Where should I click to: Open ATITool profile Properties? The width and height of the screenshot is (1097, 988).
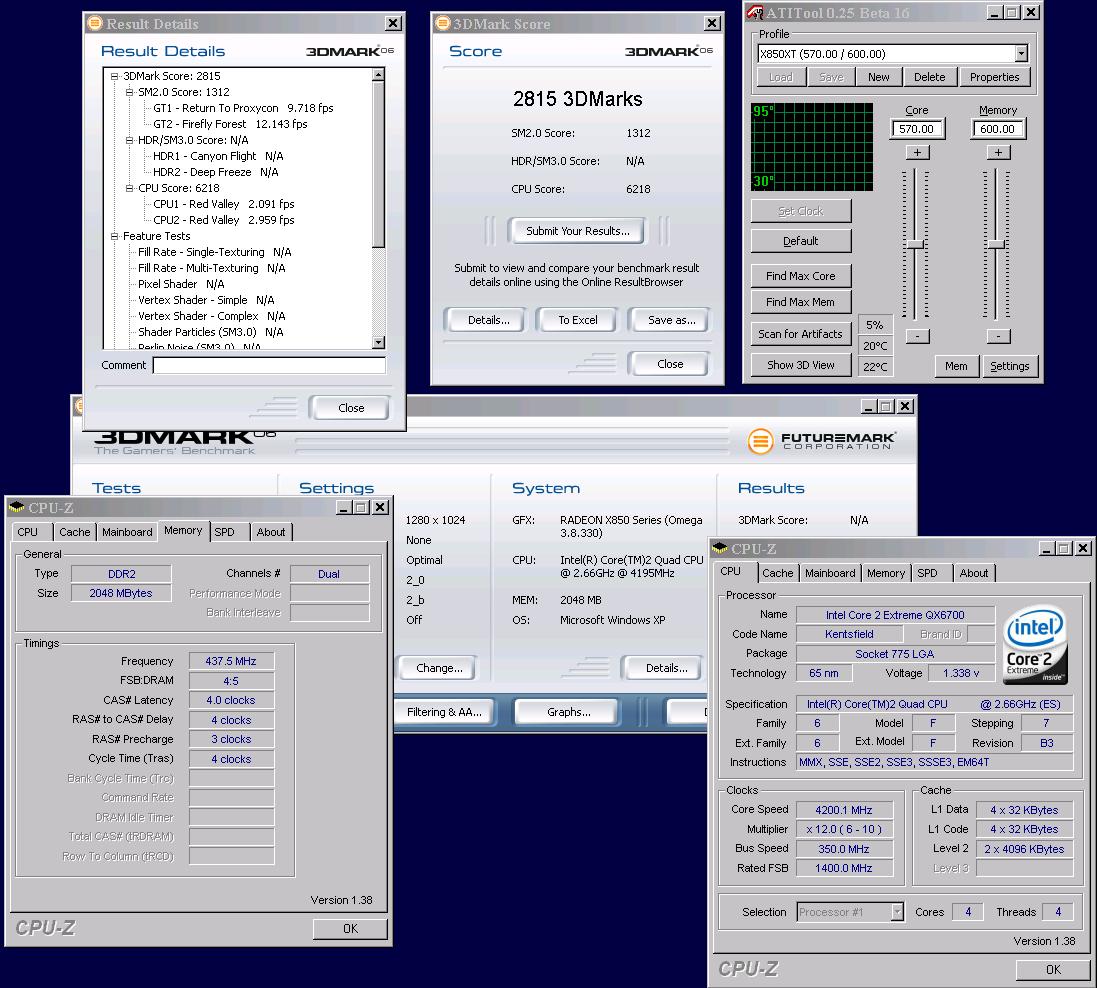coord(994,77)
